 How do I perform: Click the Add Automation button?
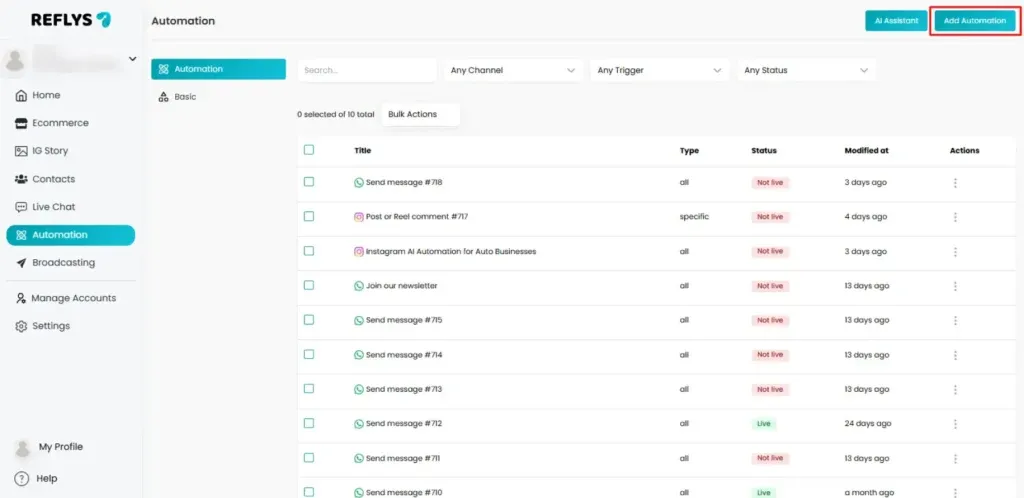pyautogui.click(x=974, y=21)
